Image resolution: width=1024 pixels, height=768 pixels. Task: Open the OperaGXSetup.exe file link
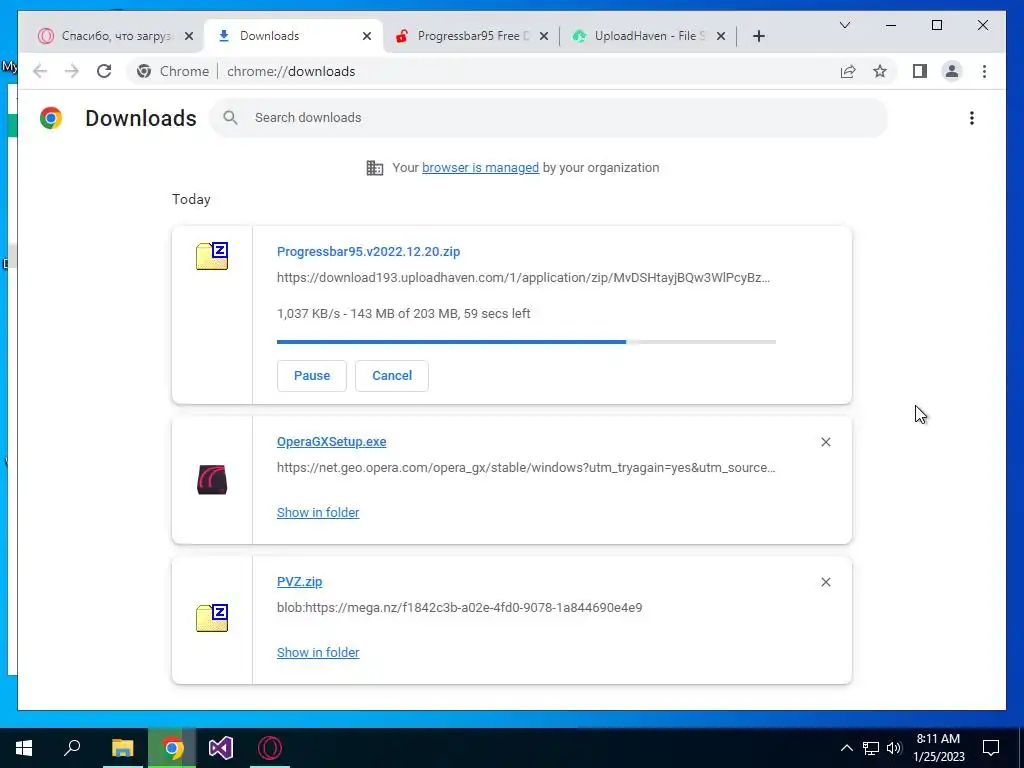[x=331, y=441]
